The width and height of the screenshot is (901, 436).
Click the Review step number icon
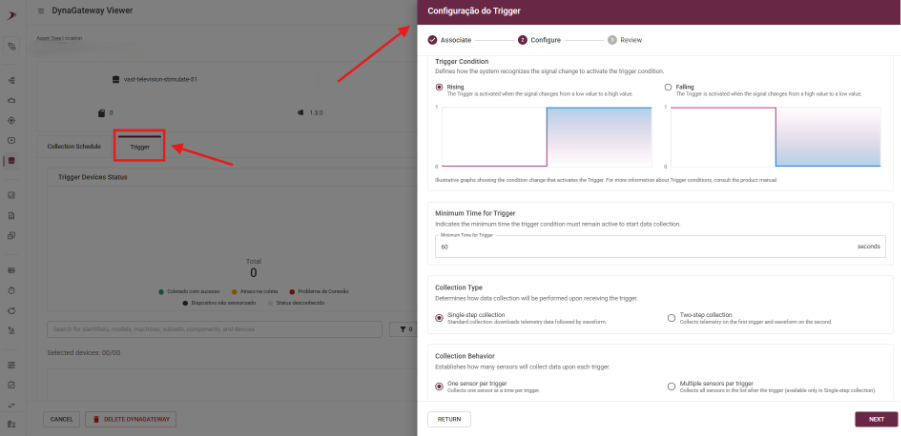pyautogui.click(x=612, y=40)
